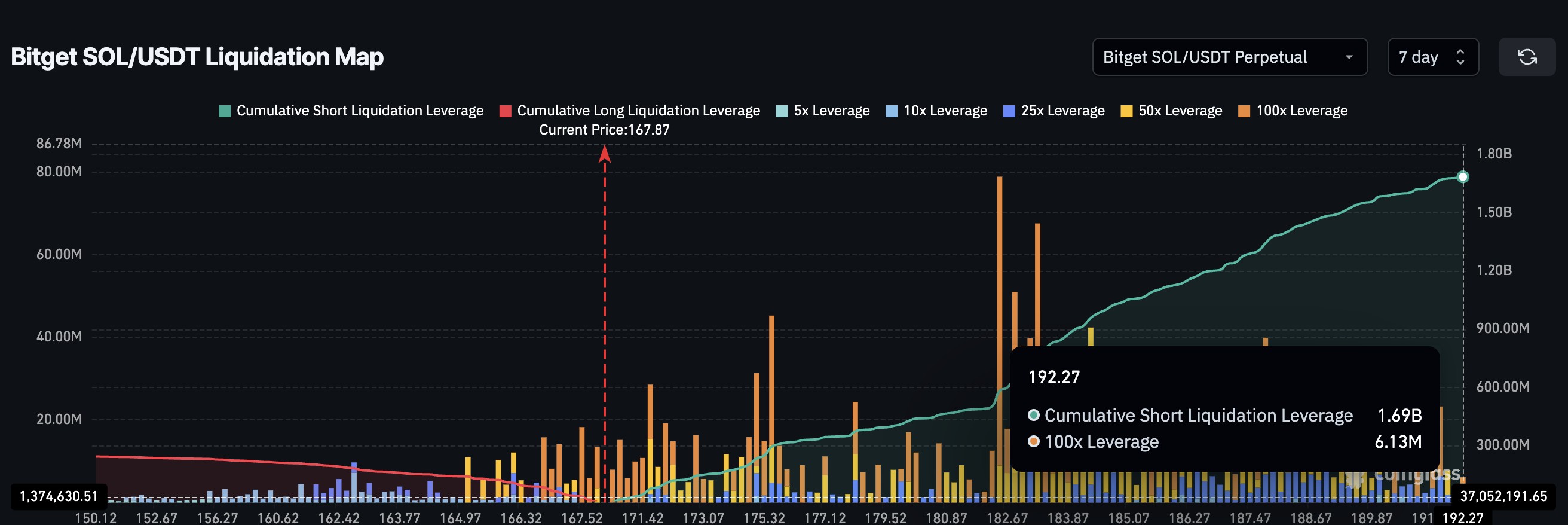Screen dimensions: 1568x525
Task: Click the 182.67 x-axis price label
Action: tap(1007, 518)
